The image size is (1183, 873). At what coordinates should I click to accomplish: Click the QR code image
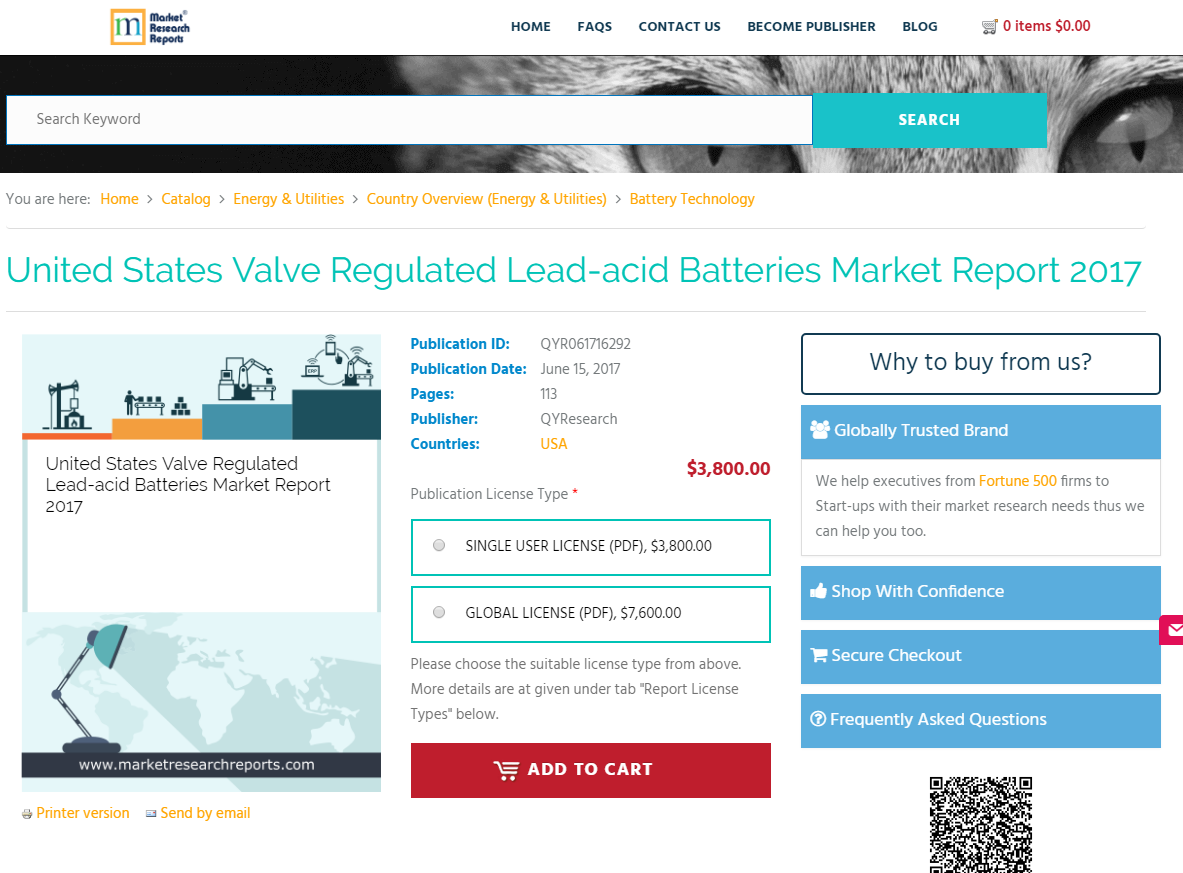(x=980, y=825)
